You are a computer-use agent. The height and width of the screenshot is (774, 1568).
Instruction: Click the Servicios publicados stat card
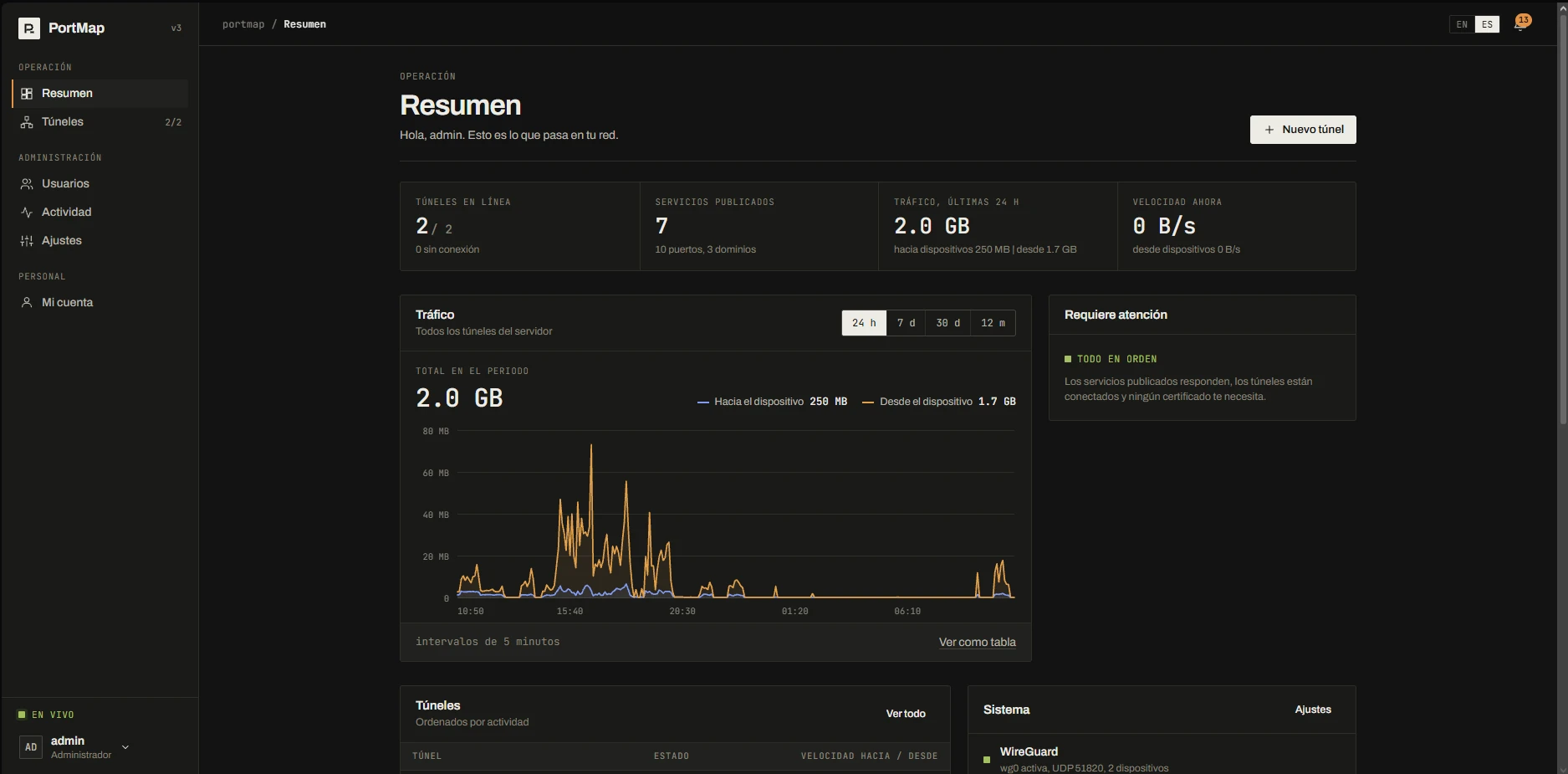759,227
